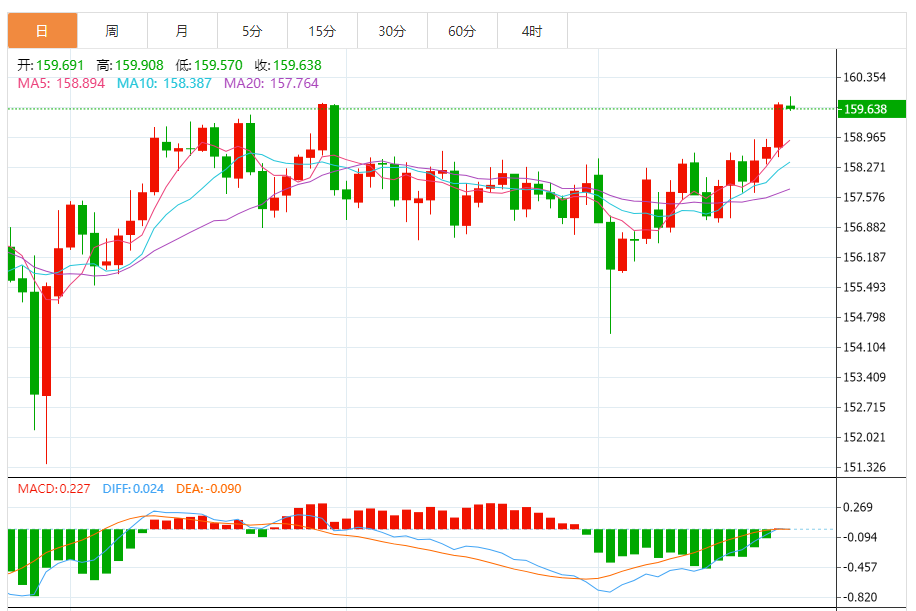Image resolution: width=916 pixels, height=611 pixels.
Task: Click the high price value 159.908
Action: click(x=140, y=65)
